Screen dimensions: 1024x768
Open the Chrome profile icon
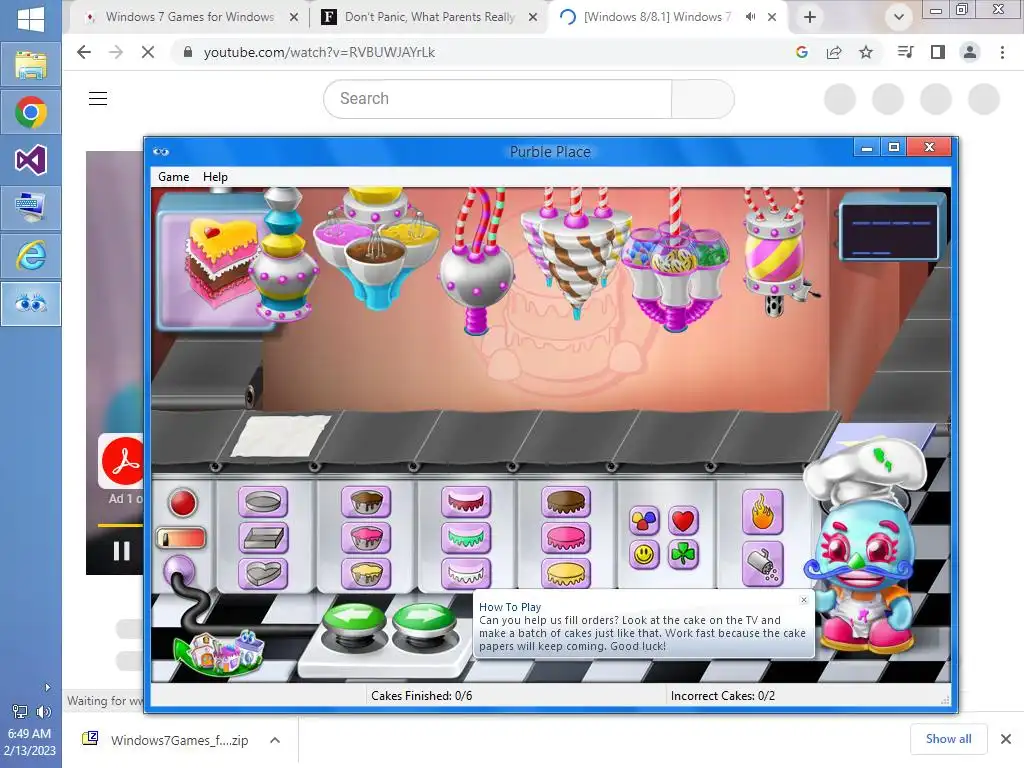(970, 52)
